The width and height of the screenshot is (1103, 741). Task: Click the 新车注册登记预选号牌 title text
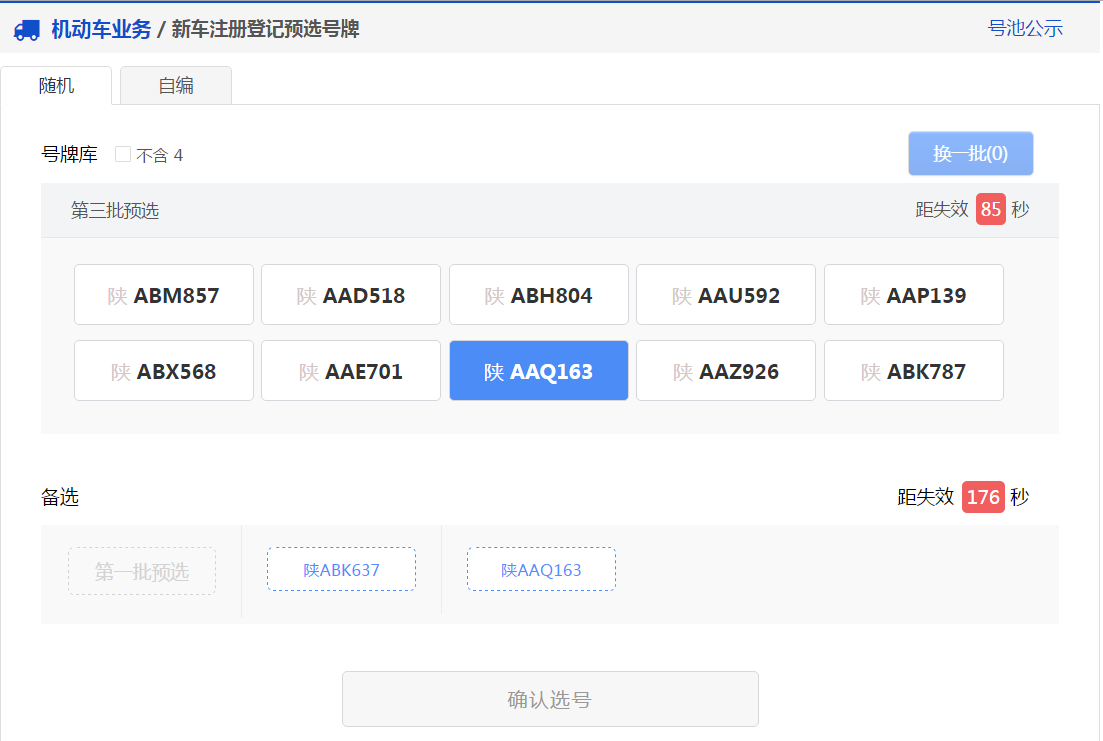tap(266, 29)
